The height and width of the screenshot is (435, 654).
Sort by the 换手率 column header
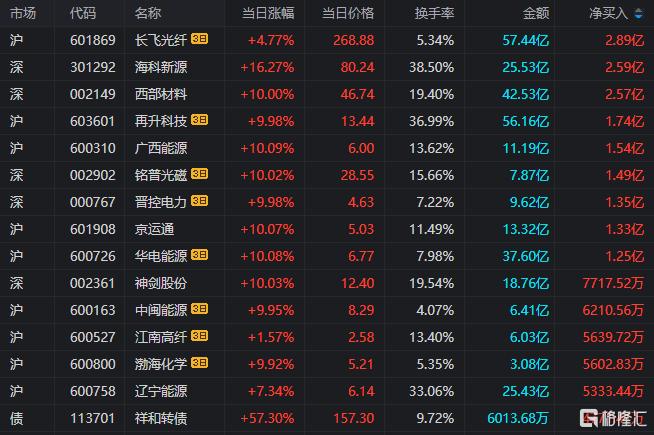pos(434,14)
